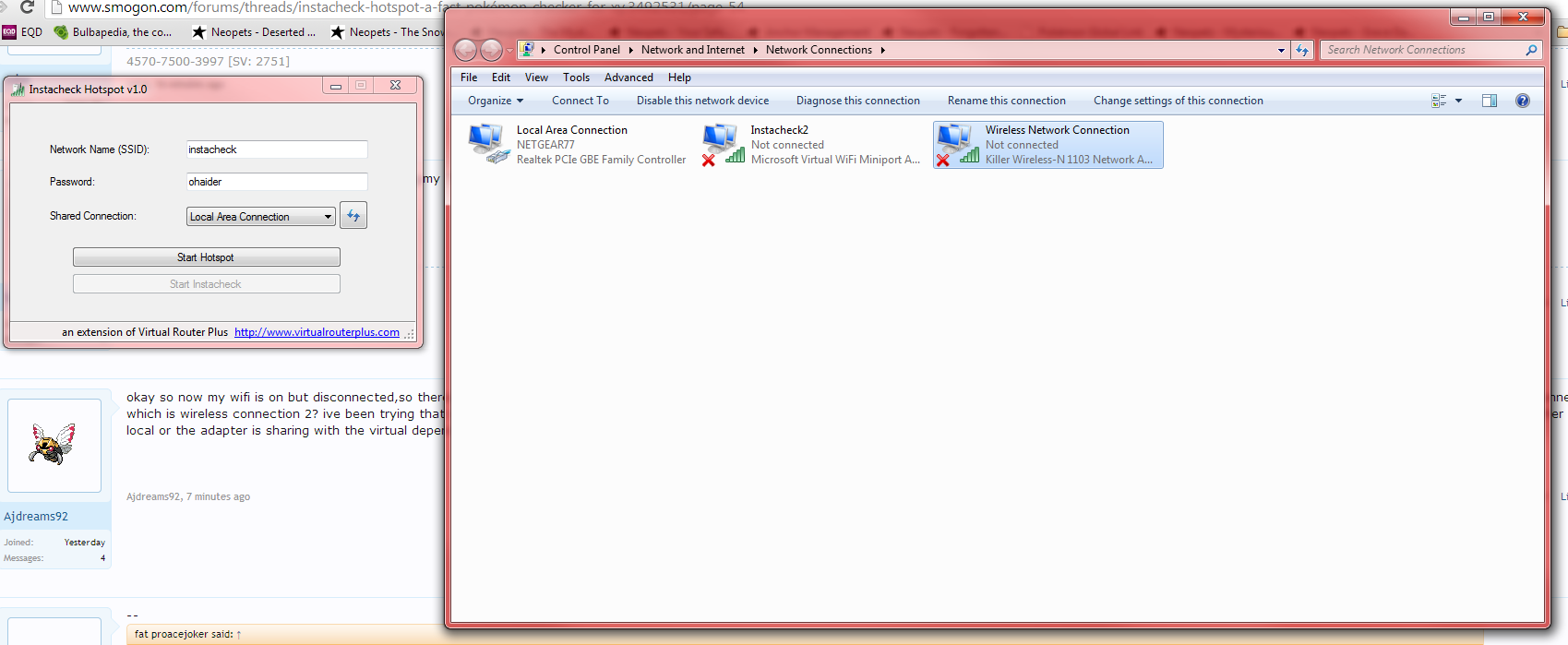Click the Start Hotspot button

pyautogui.click(x=207, y=257)
